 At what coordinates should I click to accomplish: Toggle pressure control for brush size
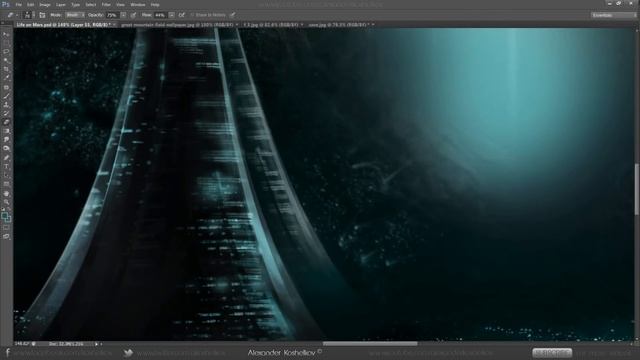pos(232,15)
